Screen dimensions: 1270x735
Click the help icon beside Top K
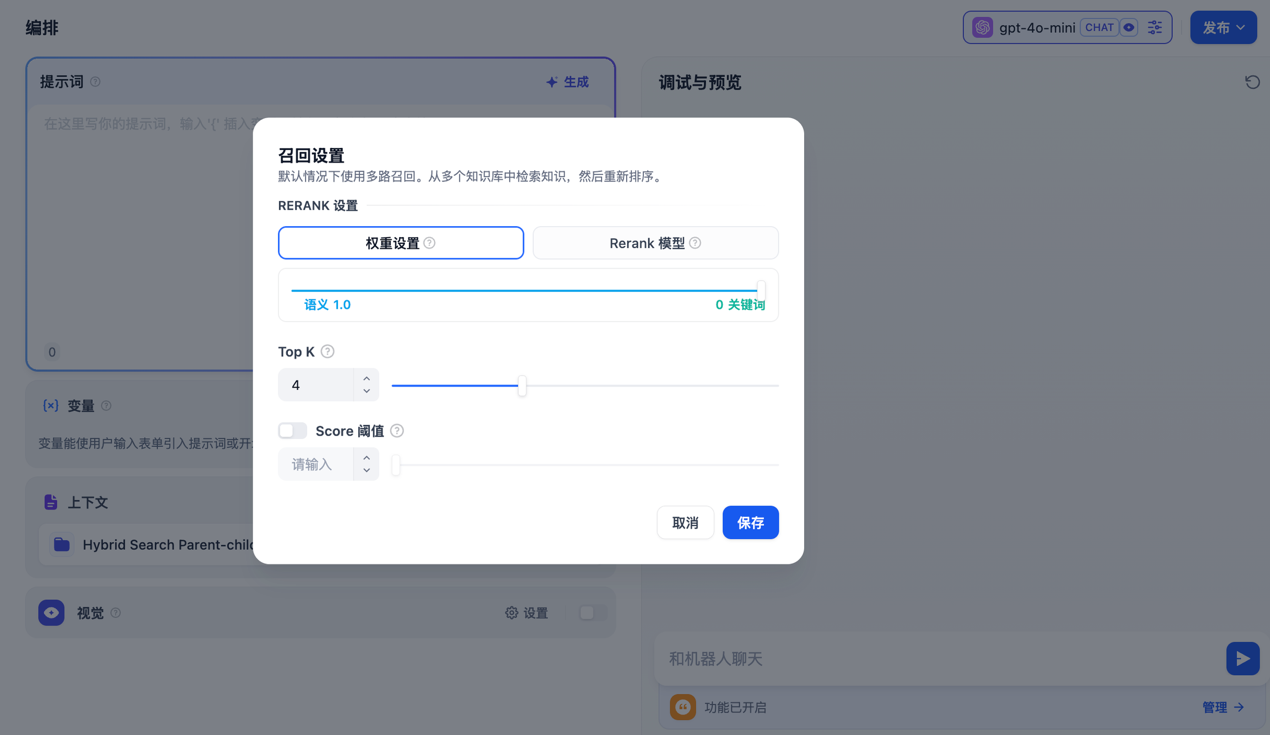tap(328, 352)
